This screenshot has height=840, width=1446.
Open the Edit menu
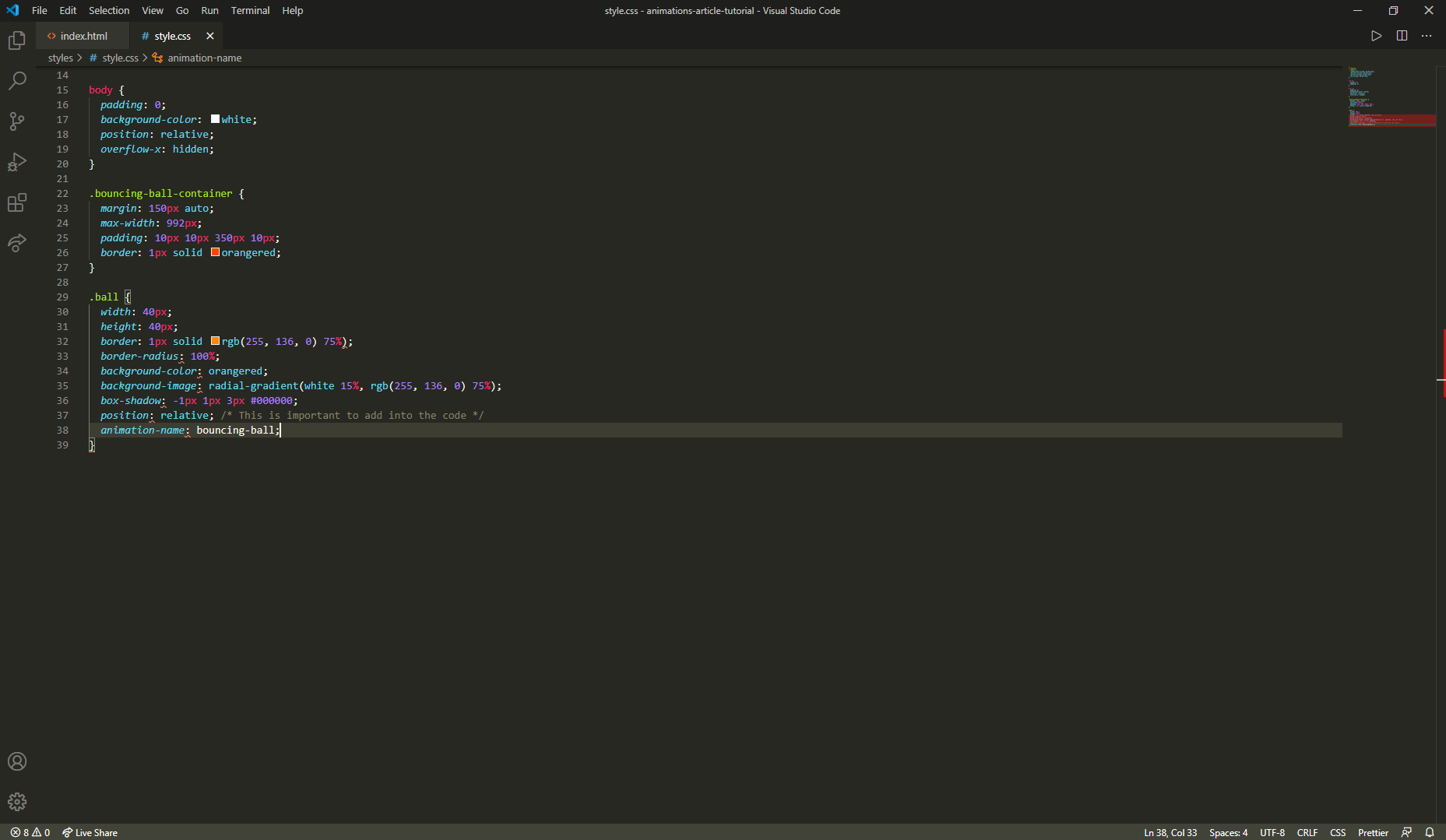click(68, 10)
